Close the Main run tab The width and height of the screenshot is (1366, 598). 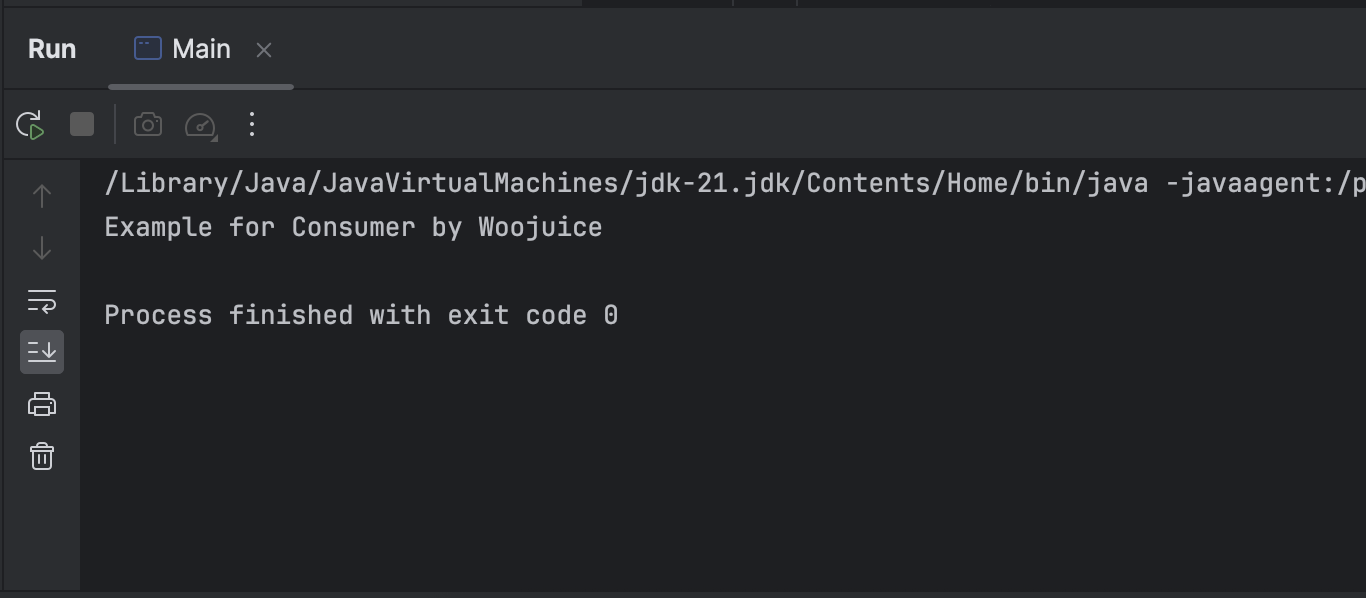(264, 50)
